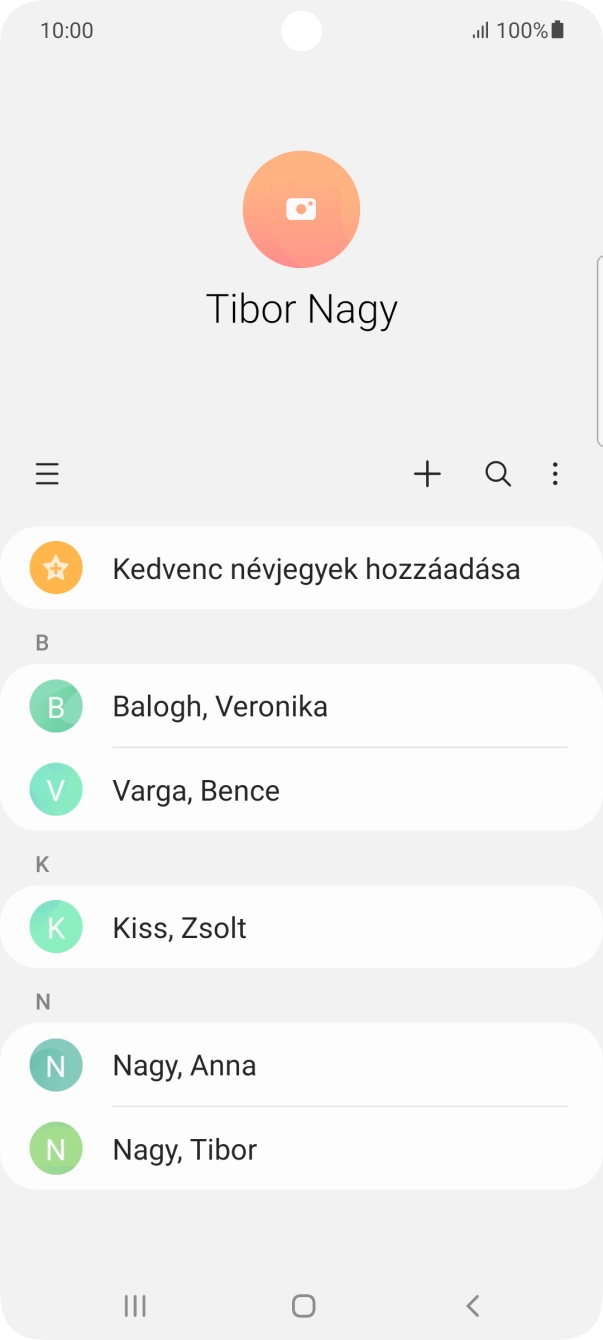Tap Nagy, Anna's avatar circle
This screenshot has width=603, height=1340.
coord(56,1065)
